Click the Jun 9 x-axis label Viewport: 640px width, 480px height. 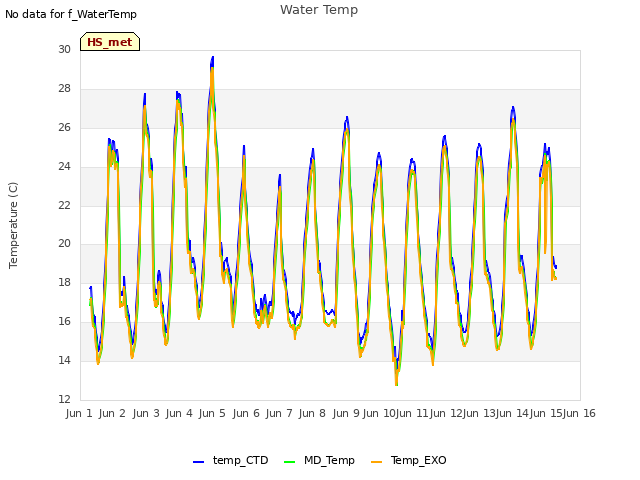tap(346, 413)
